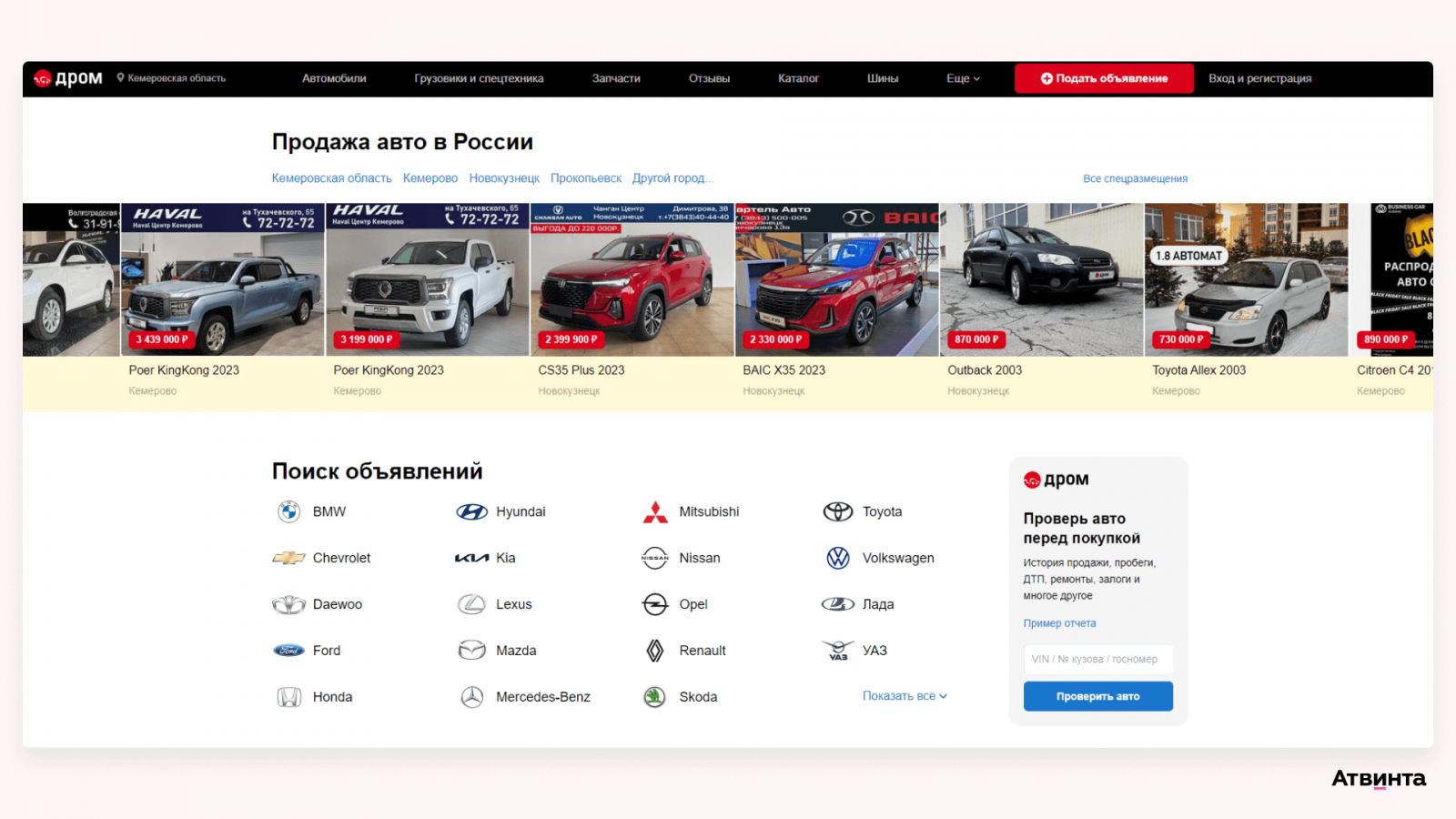Image resolution: width=1456 pixels, height=819 pixels.
Task: Click the Подать объявление button
Action: click(x=1104, y=78)
